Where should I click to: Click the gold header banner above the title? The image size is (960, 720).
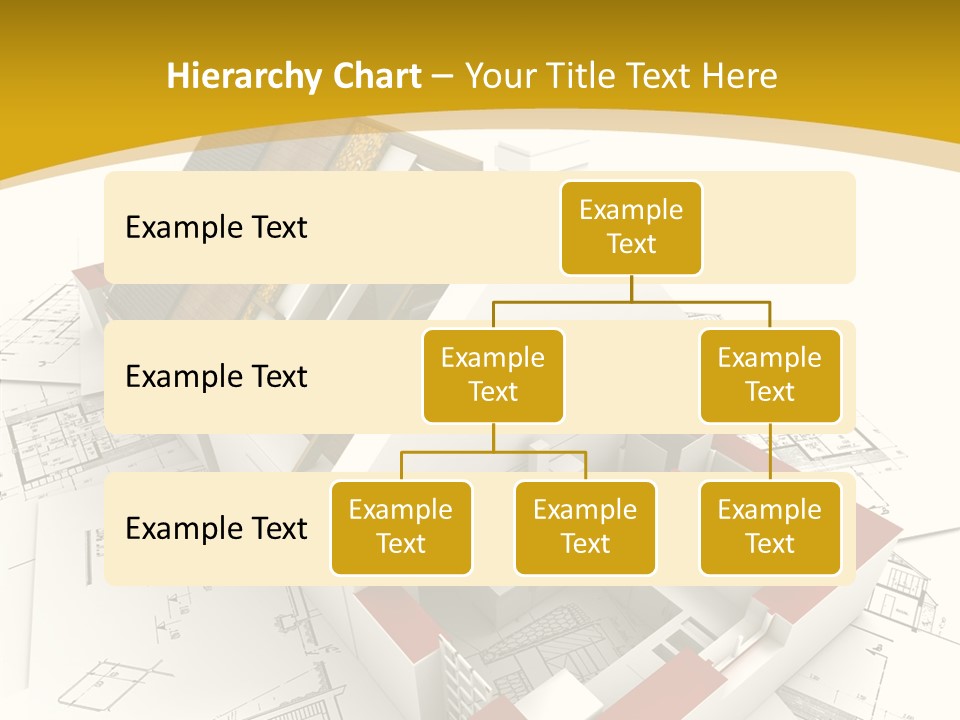pyautogui.click(x=480, y=25)
